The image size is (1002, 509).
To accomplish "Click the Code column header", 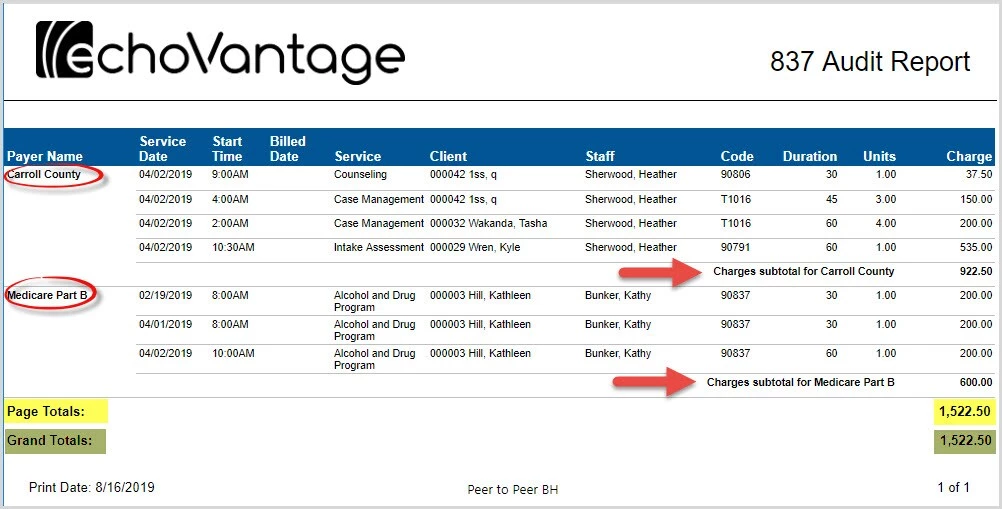I will tap(737, 156).
